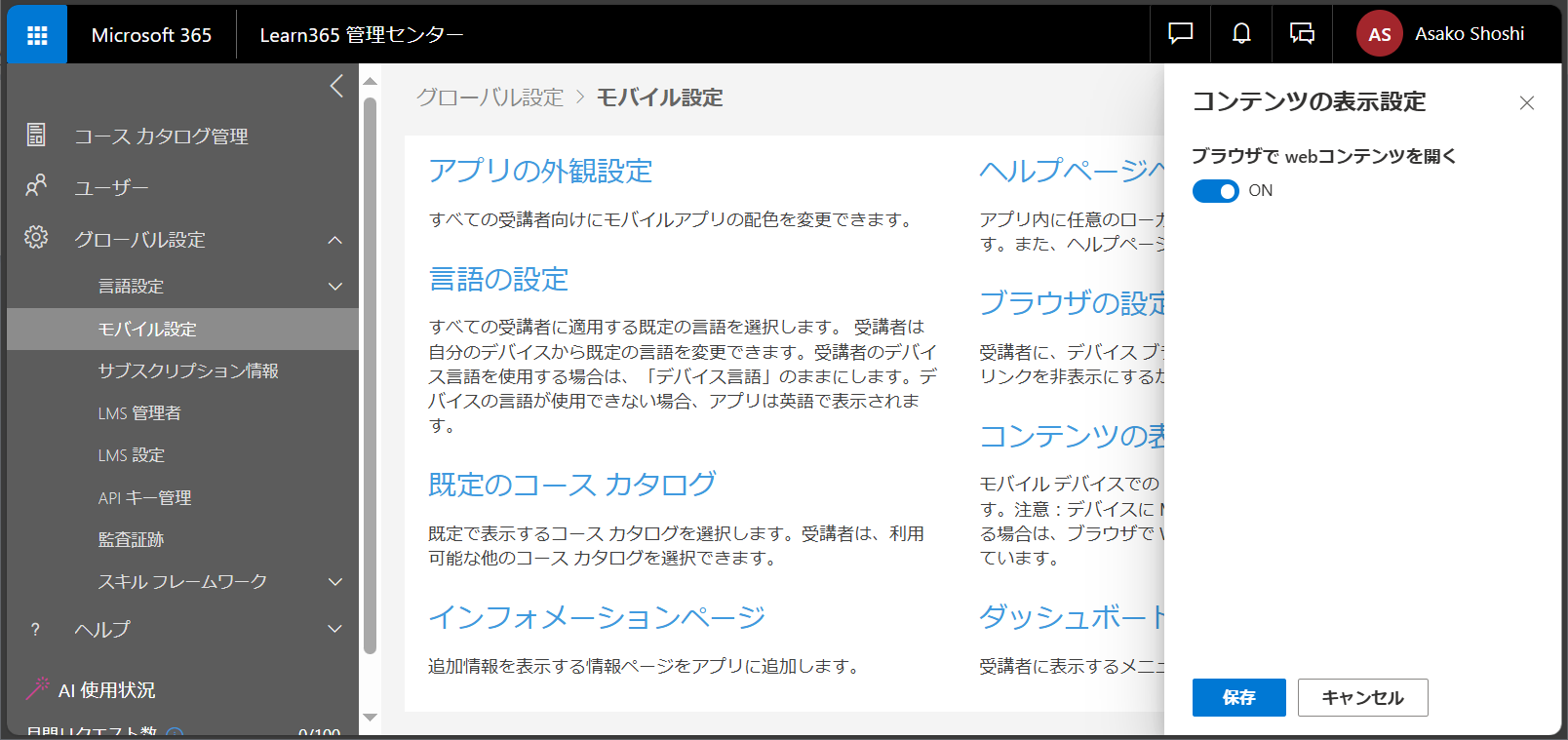The image size is (1568, 740).
Task: Open the 言語の設定 link
Action: (498, 279)
